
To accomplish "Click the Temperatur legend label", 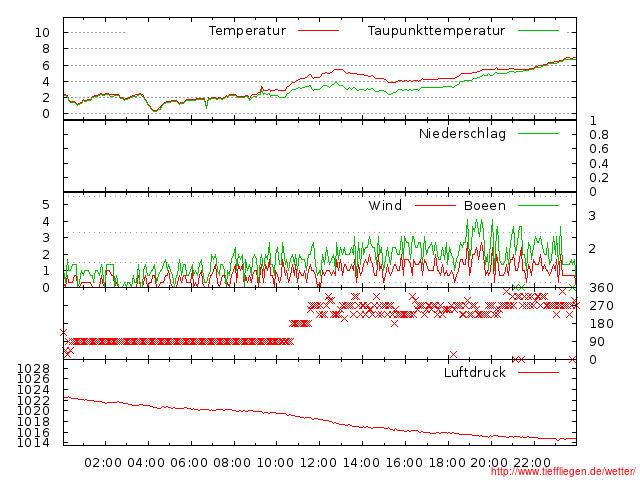I will tap(247, 31).
